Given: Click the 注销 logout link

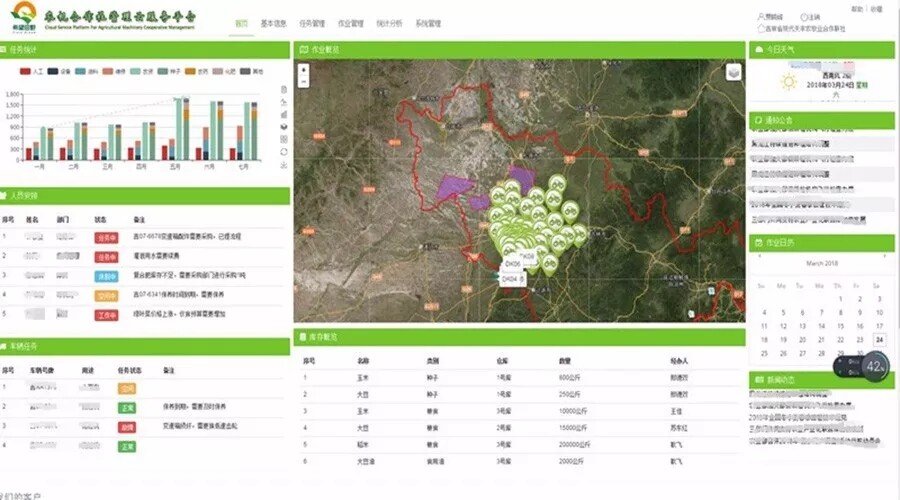Looking at the screenshot, I should click(x=810, y=17).
